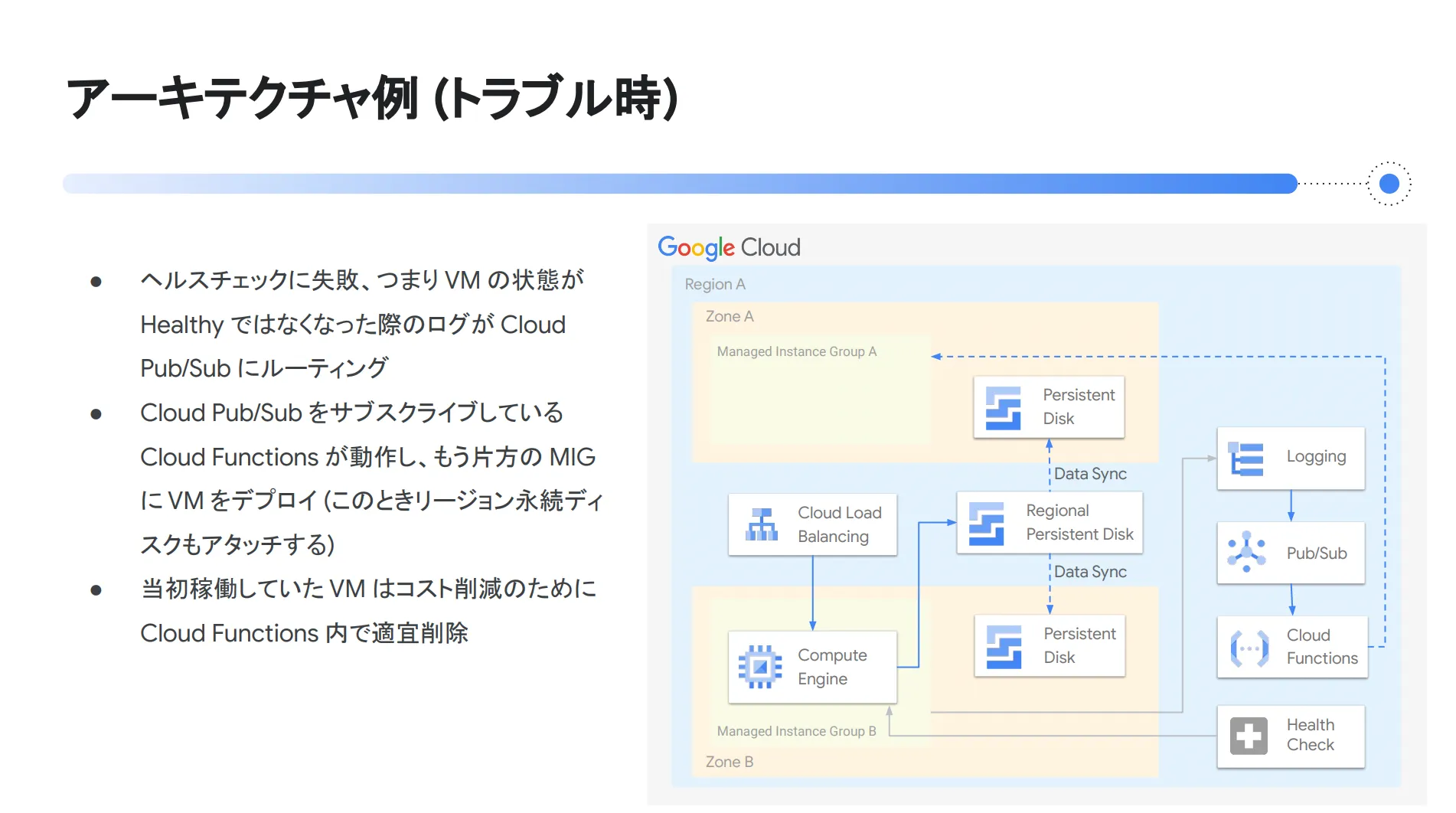Click the Managed Instance Group B label
Viewport: 1456px width, 813px height.
(x=797, y=731)
